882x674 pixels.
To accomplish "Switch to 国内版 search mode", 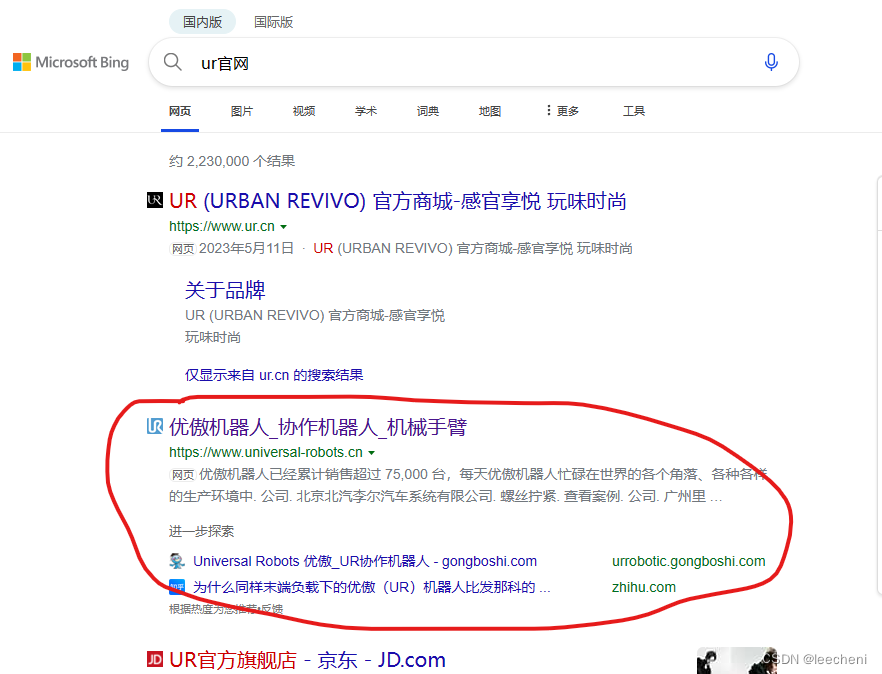I will pos(202,22).
